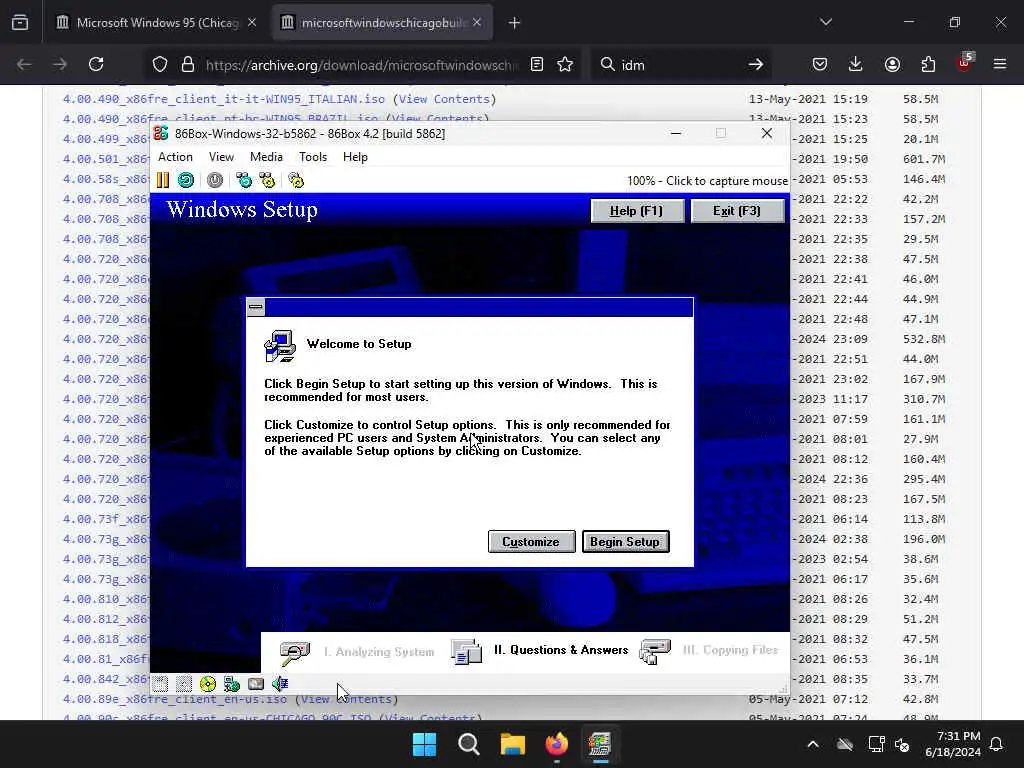Click the search go arrow

(756, 64)
